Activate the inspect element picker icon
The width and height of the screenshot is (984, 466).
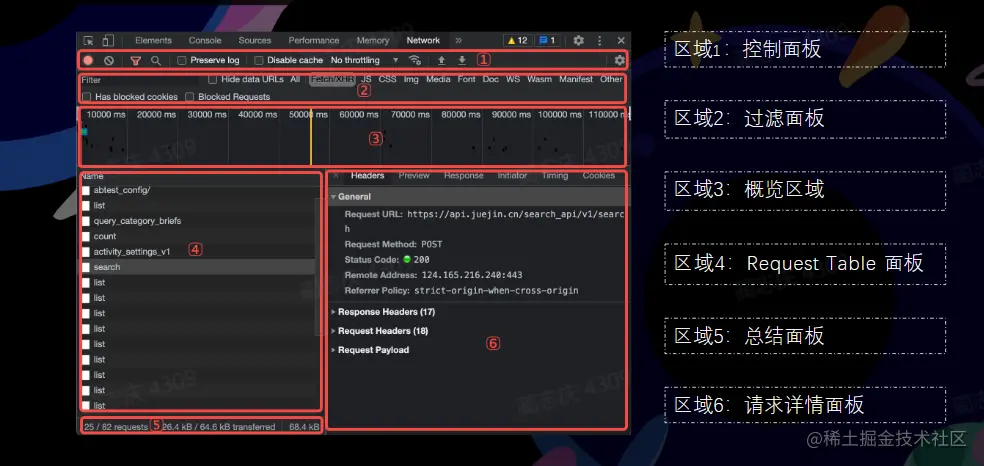pos(88,41)
